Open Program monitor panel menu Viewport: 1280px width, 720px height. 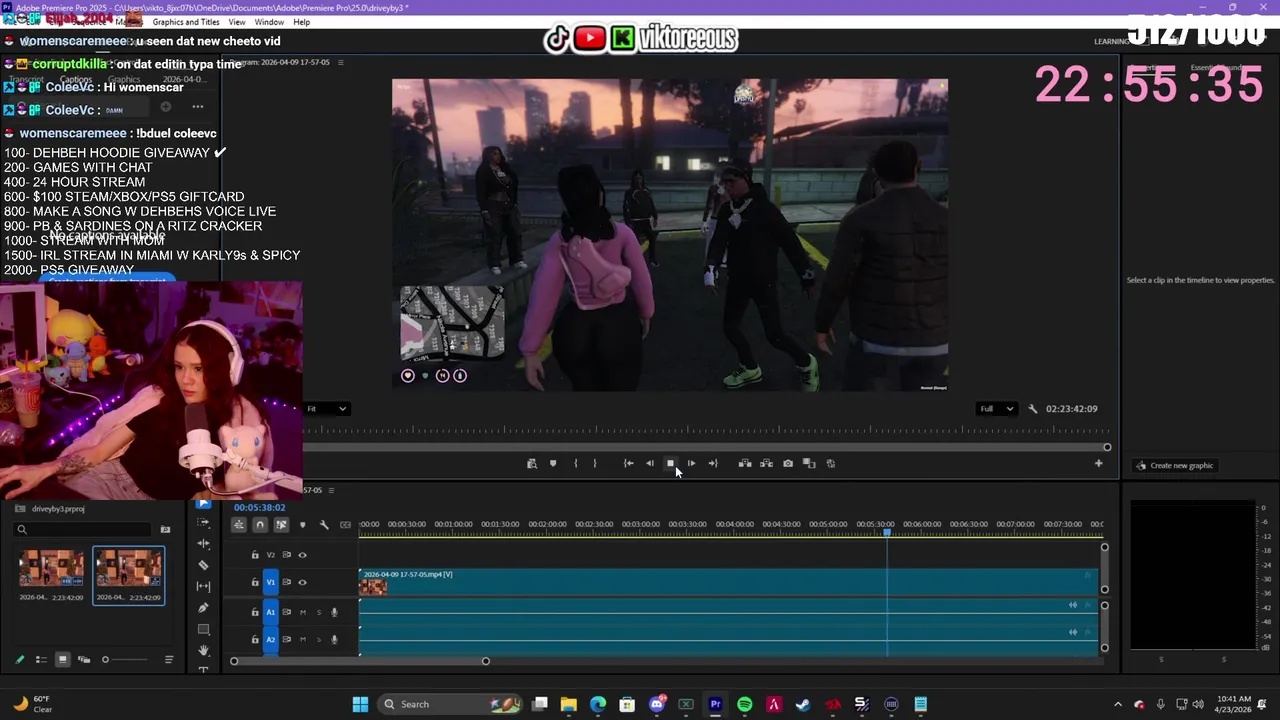[x=340, y=62]
